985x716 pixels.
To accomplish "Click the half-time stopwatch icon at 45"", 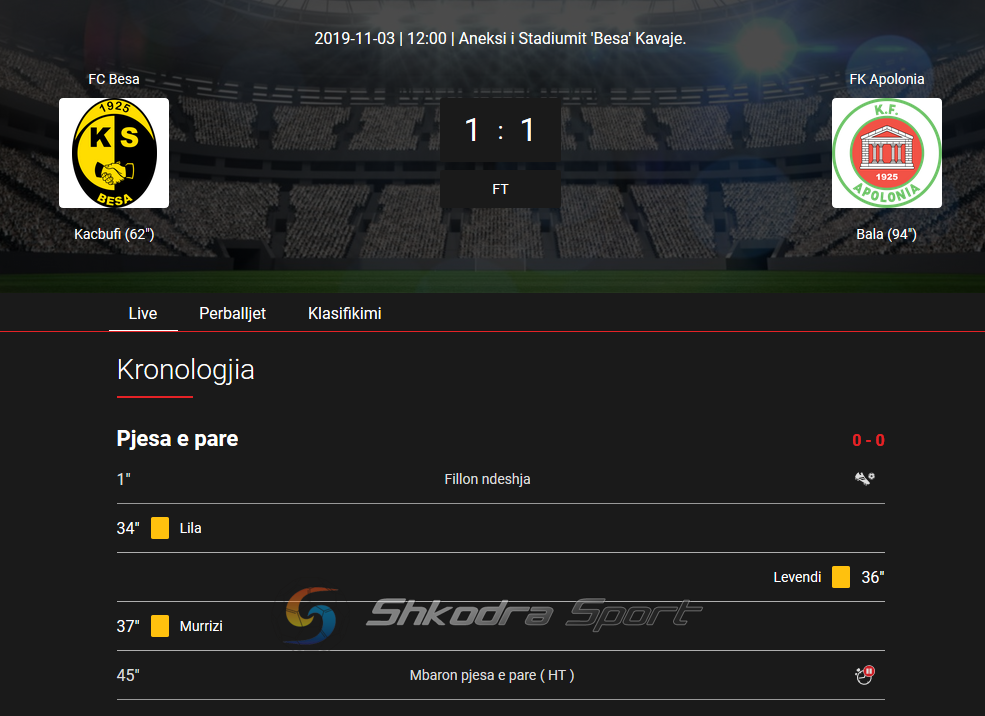I will (x=865, y=675).
